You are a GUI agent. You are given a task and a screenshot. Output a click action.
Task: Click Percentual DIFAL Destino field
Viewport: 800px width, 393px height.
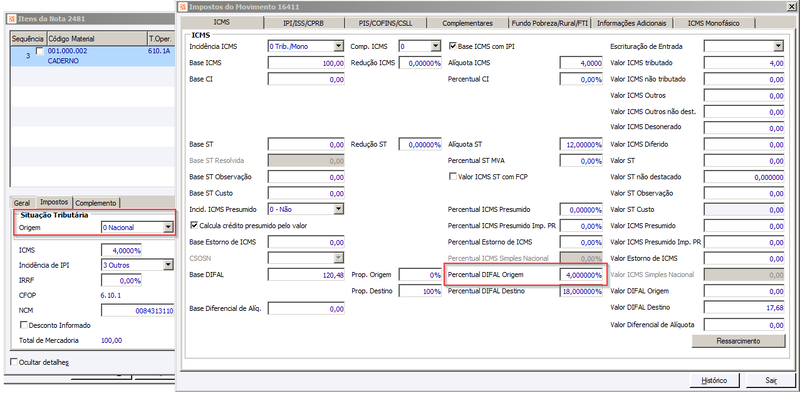pyautogui.click(x=582, y=291)
